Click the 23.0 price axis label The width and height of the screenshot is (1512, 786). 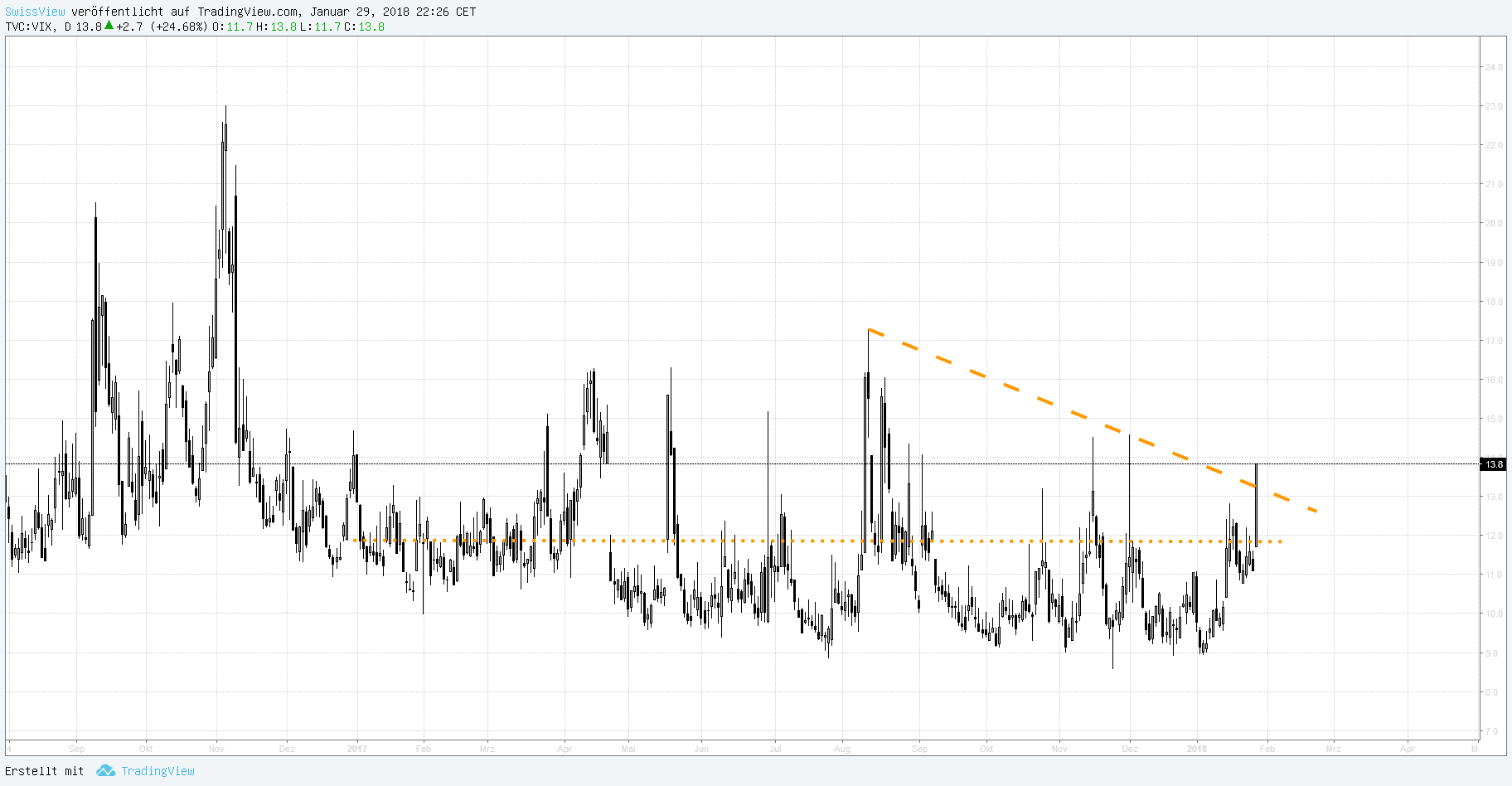(x=1494, y=106)
